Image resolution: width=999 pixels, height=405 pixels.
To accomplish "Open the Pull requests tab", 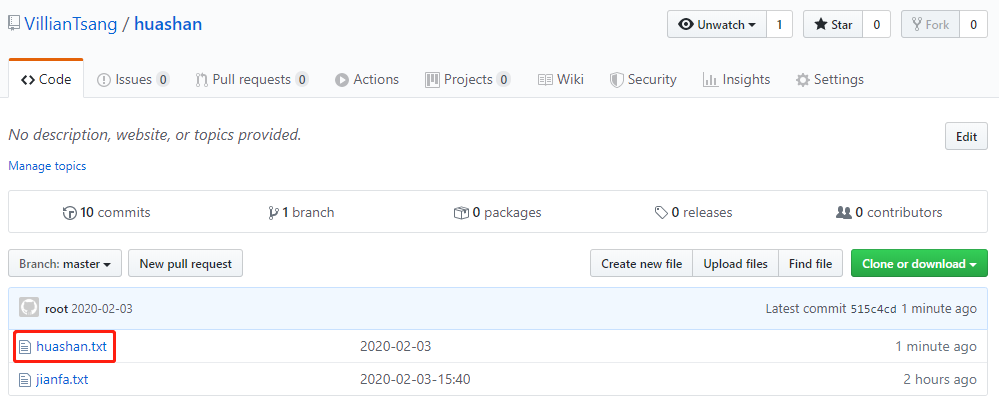I will [252, 80].
